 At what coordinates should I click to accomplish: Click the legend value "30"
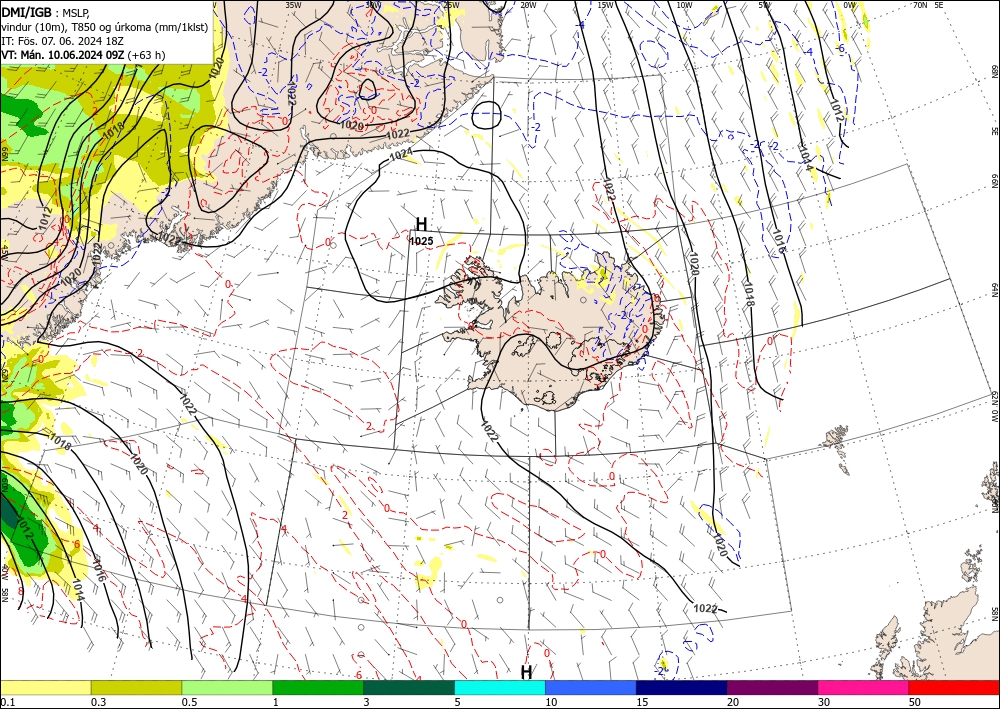click(824, 702)
